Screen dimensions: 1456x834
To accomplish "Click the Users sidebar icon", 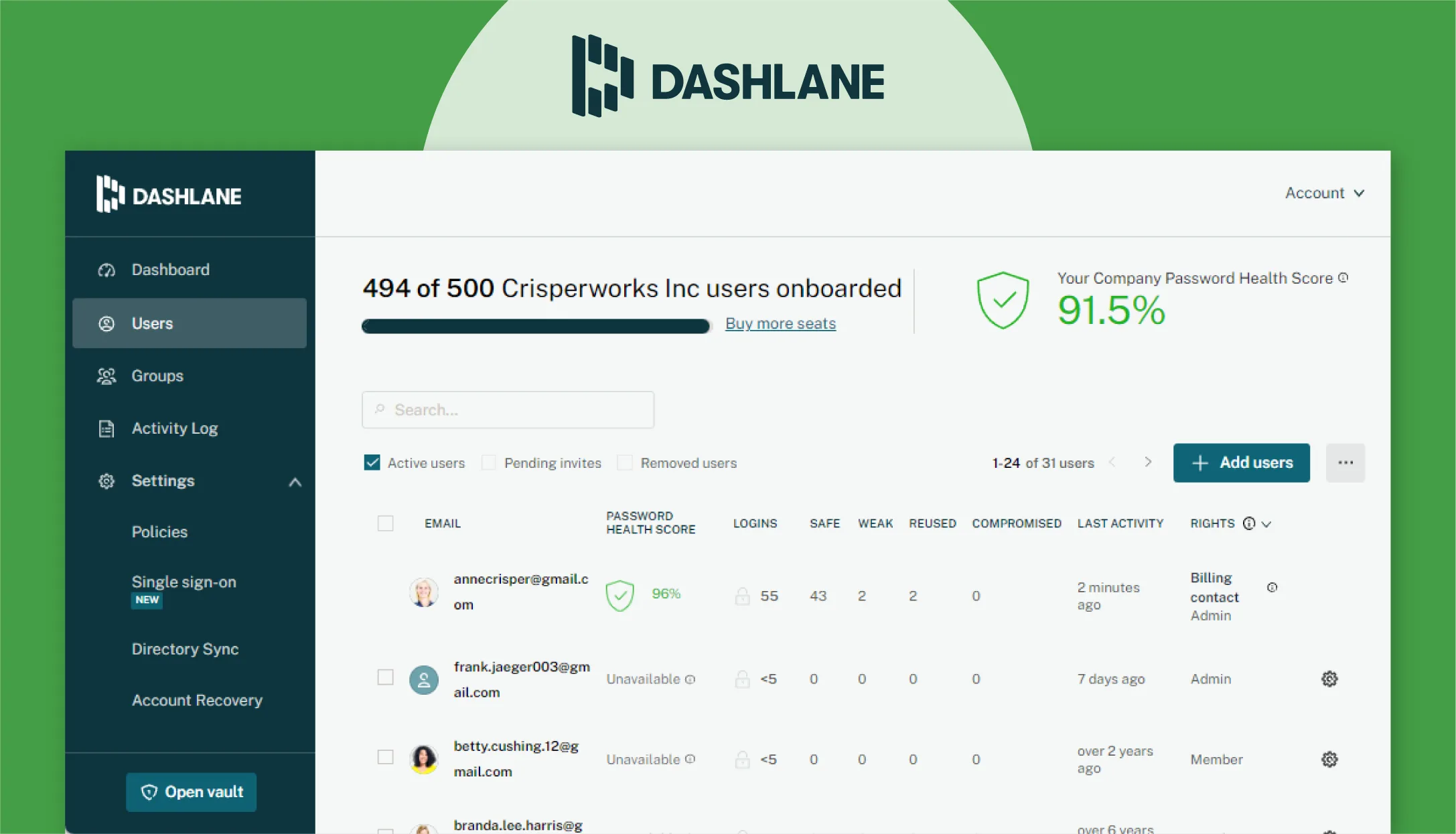I will (107, 323).
